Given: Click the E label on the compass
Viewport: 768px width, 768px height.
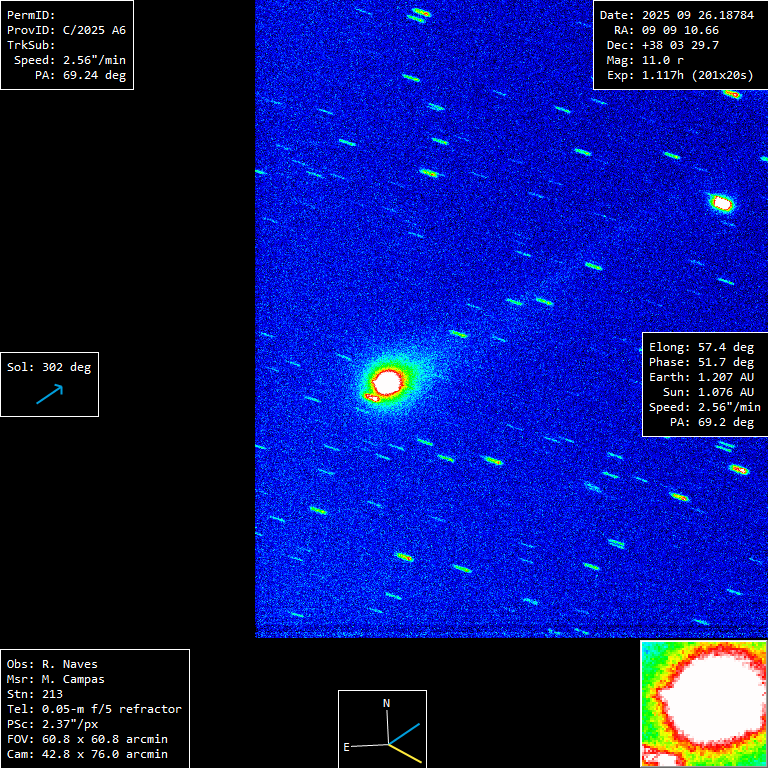Looking at the screenshot, I should (x=347, y=747).
